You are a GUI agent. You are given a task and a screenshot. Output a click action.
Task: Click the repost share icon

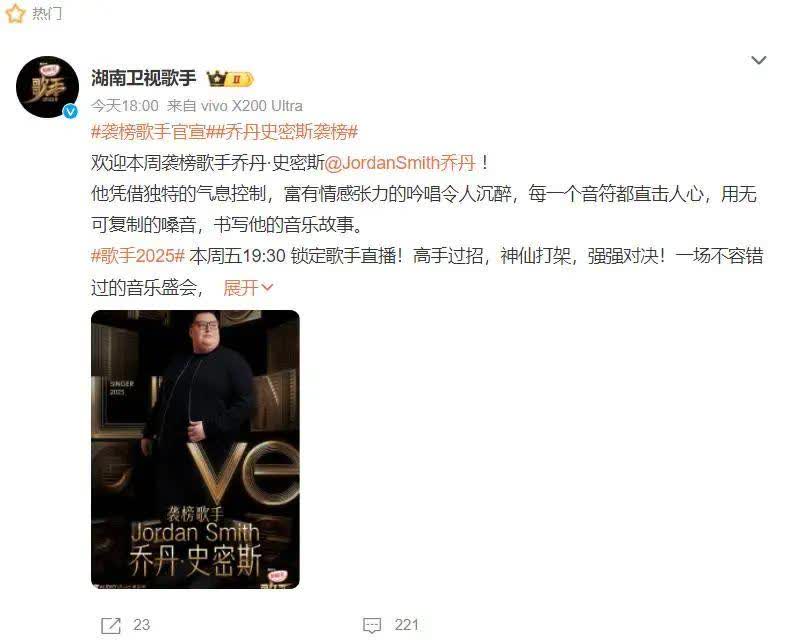pyautogui.click(x=111, y=625)
